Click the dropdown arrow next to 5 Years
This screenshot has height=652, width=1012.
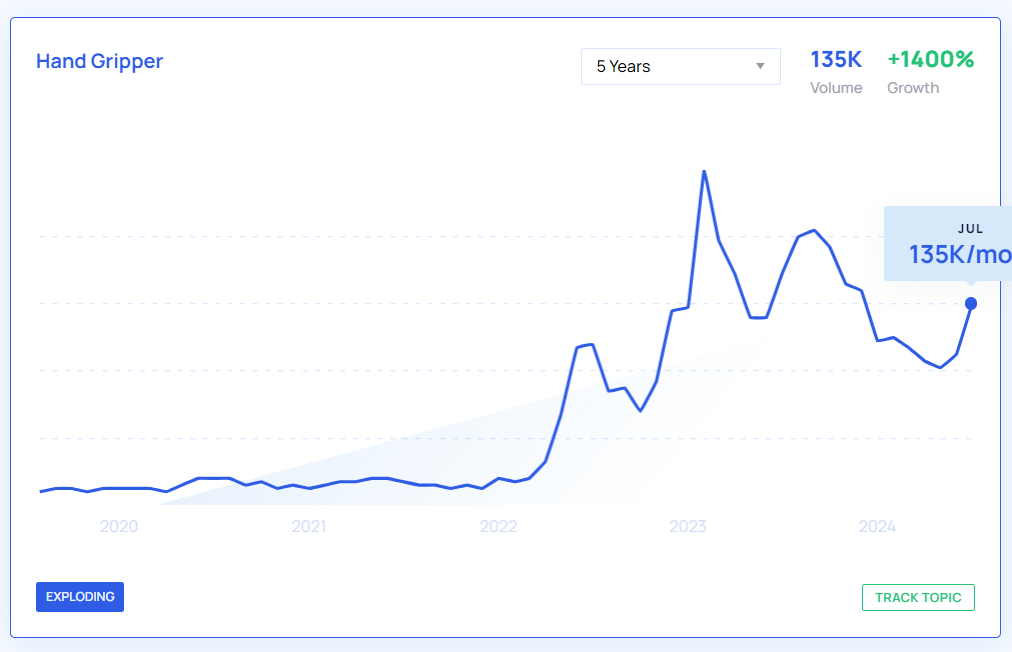pyautogui.click(x=760, y=66)
